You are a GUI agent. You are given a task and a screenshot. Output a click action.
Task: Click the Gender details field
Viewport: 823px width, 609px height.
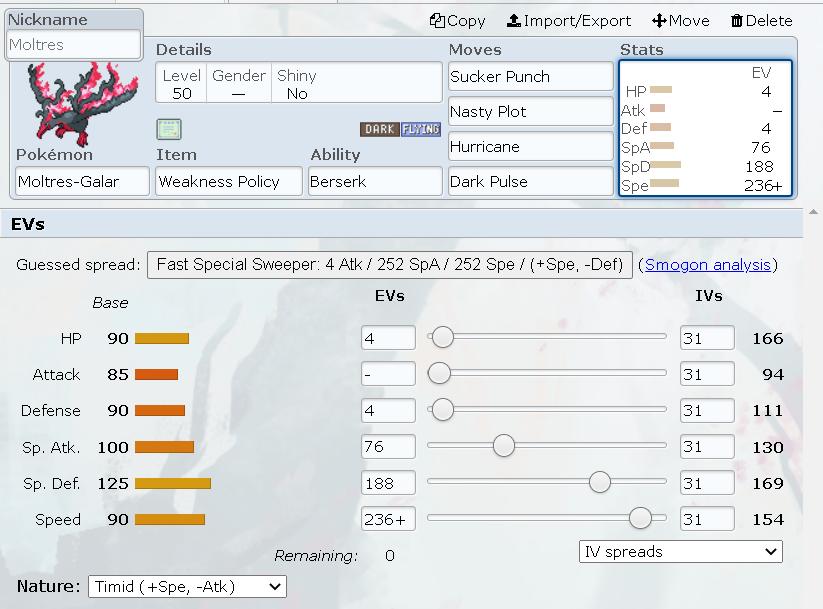[x=239, y=84]
